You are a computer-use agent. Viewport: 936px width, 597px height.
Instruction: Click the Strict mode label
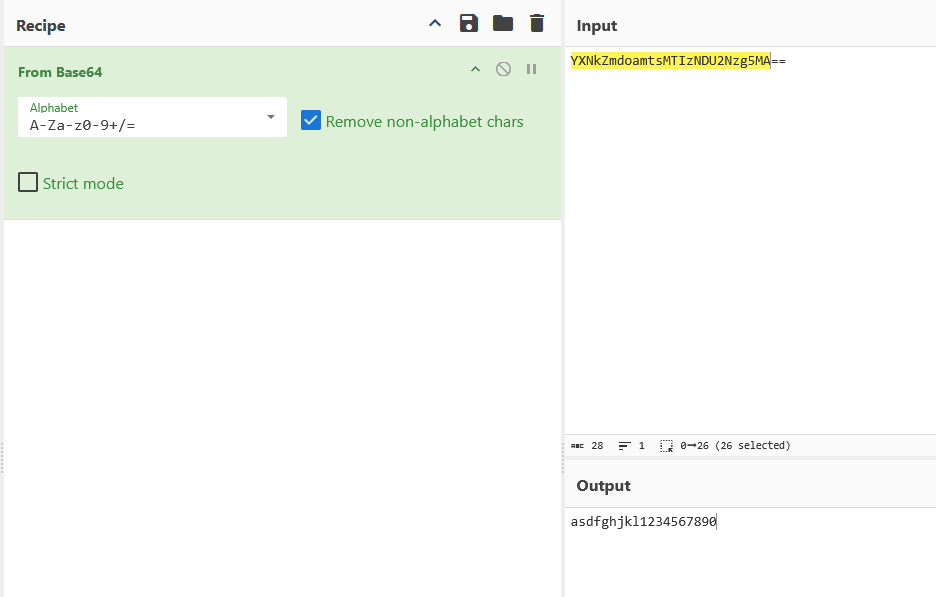pos(83,183)
